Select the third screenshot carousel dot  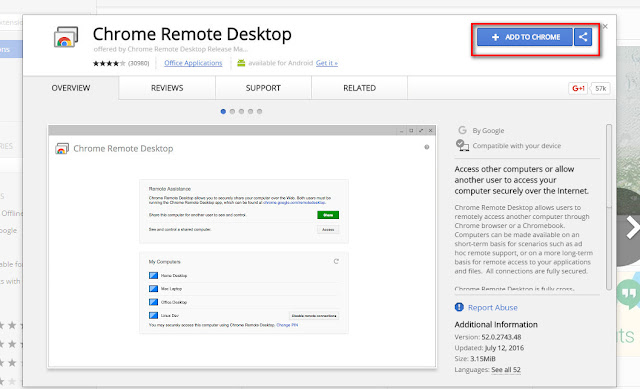pyautogui.click(x=241, y=111)
